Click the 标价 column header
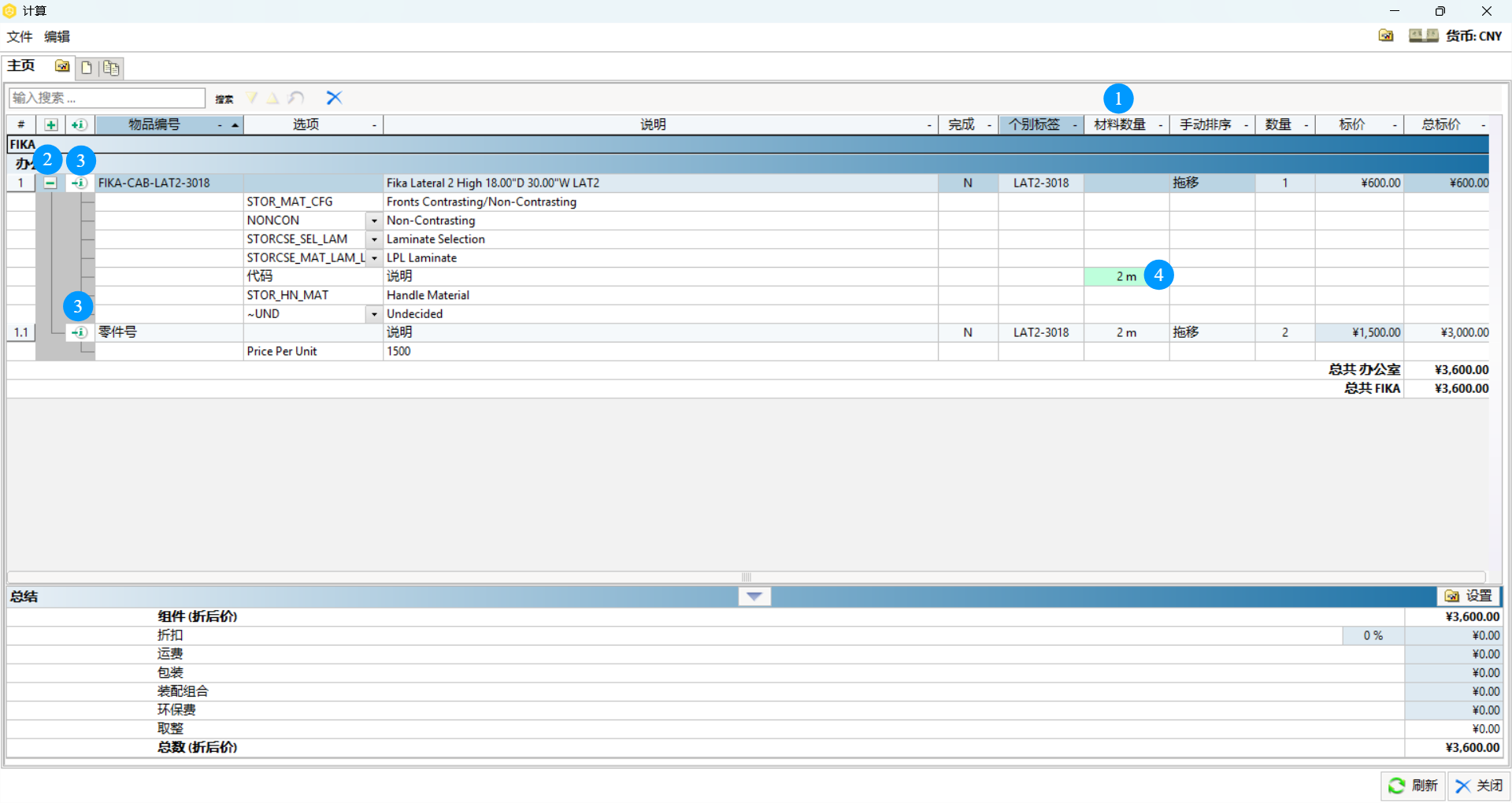Screen dimensions: 1512x803 point(1359,124)
